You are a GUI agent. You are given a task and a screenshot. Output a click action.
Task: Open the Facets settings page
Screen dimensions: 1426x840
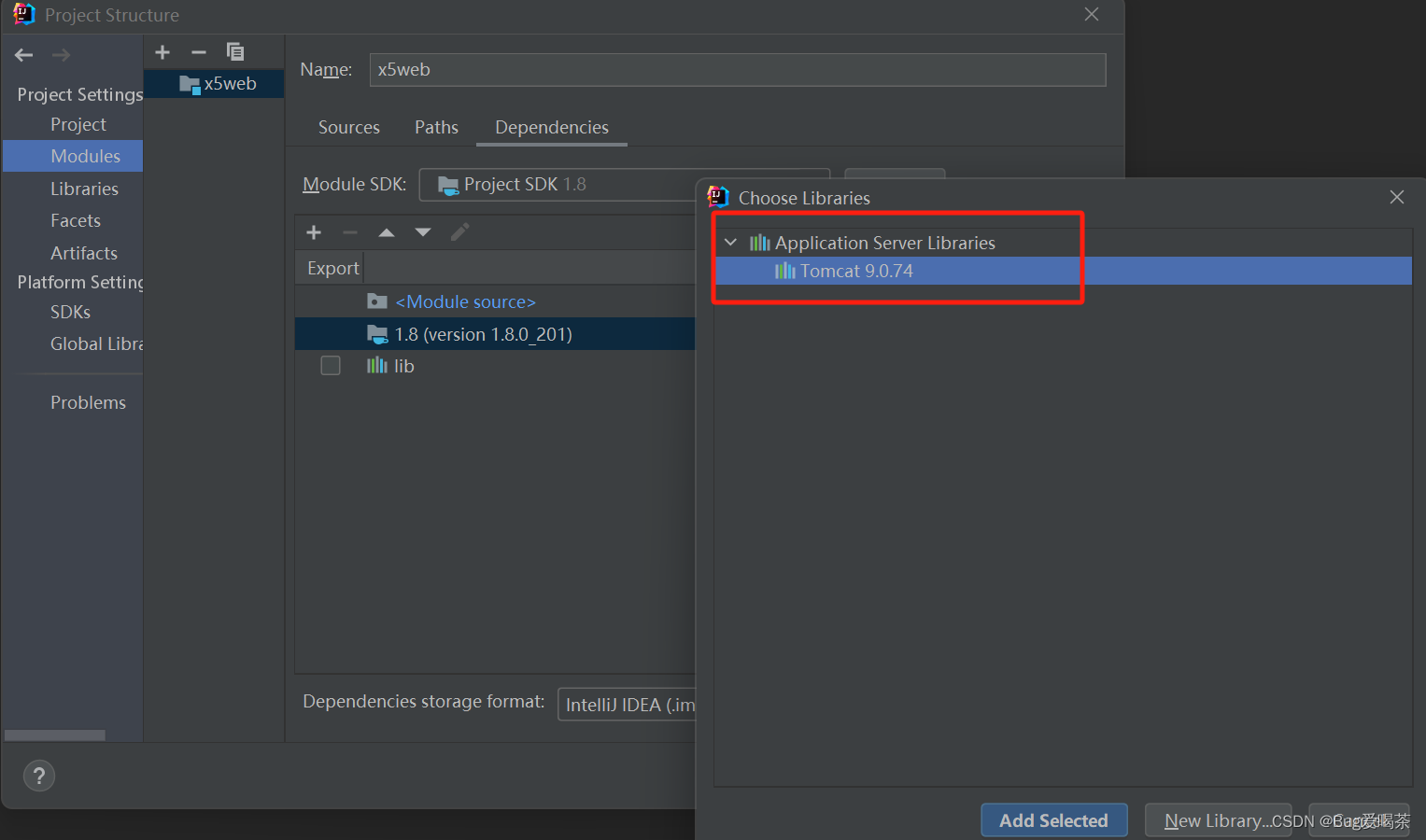pos(76,221)
